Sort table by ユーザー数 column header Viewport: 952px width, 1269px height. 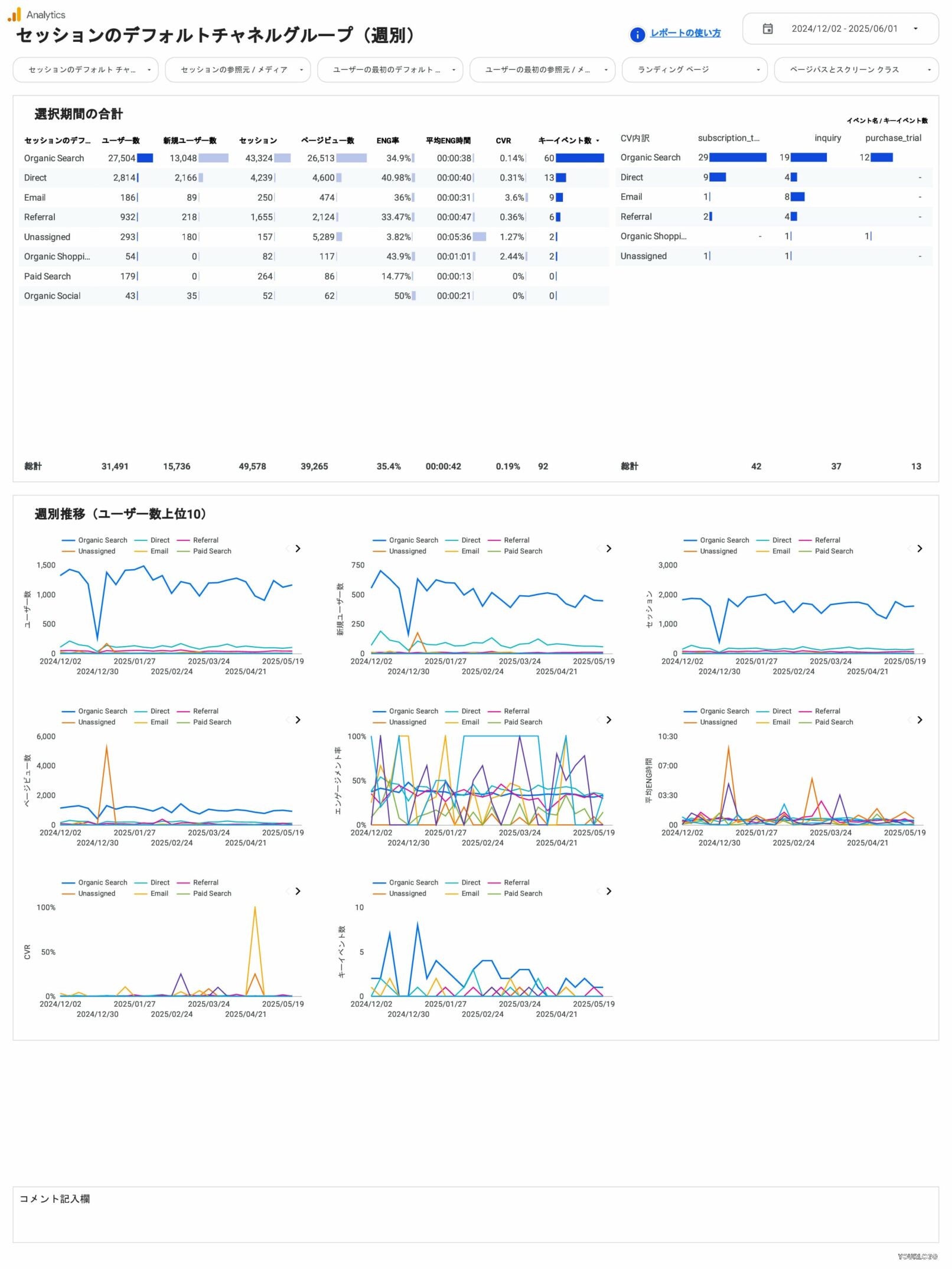tap(120, 141)
